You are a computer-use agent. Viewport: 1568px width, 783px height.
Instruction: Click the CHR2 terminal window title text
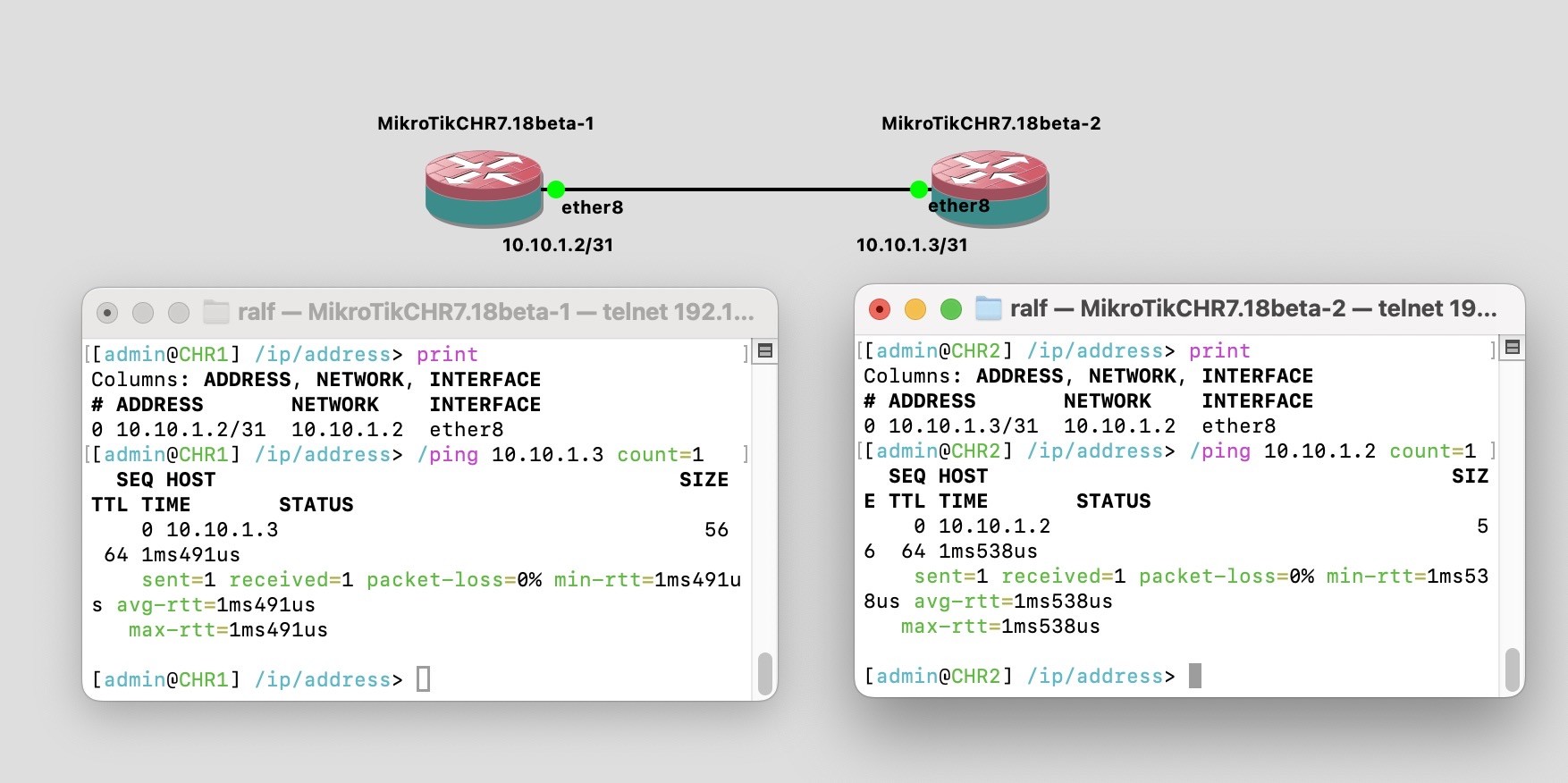1253,308
